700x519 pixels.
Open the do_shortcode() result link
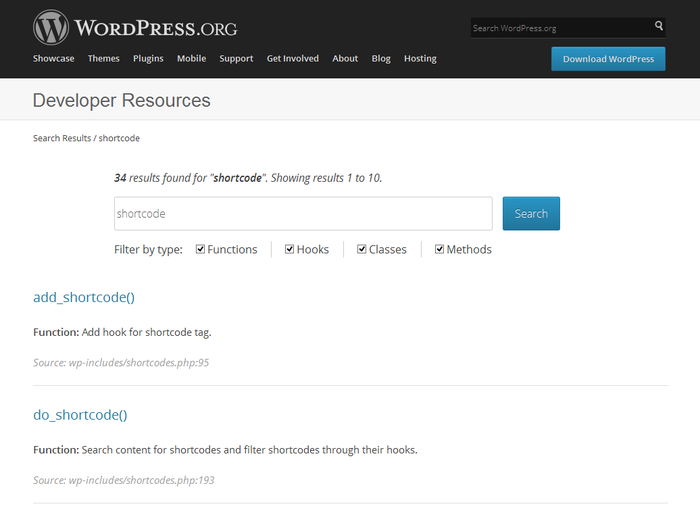[x=80, y=415]
